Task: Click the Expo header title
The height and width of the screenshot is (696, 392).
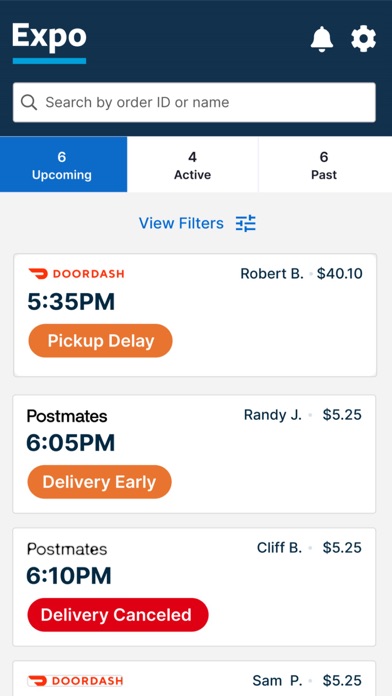Action: [49, 36]
